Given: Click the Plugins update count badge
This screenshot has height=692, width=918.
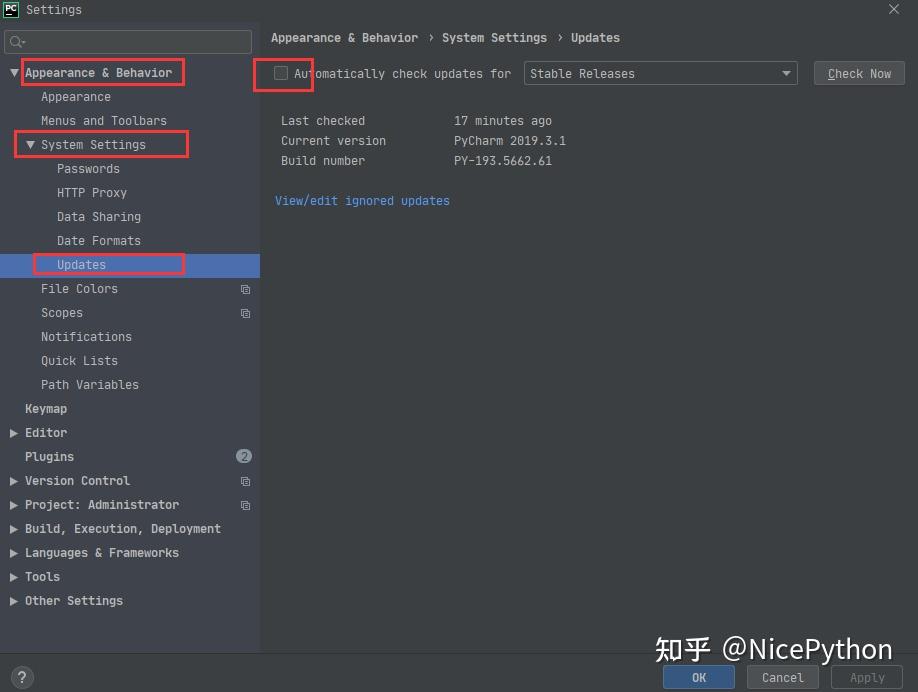Looking at the screenshot, I should pyautogui.click(x=244, y=456).
